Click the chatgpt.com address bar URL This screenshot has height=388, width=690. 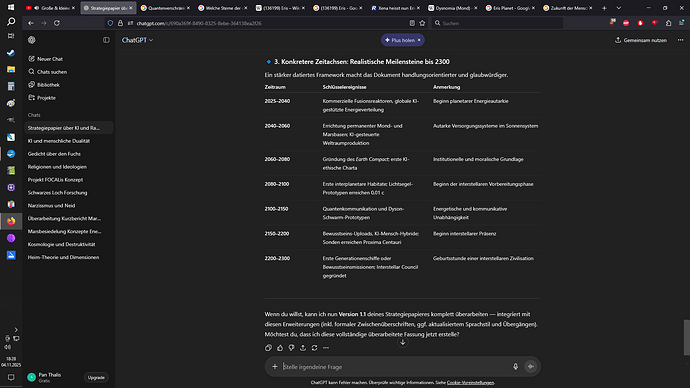(199, 23)
